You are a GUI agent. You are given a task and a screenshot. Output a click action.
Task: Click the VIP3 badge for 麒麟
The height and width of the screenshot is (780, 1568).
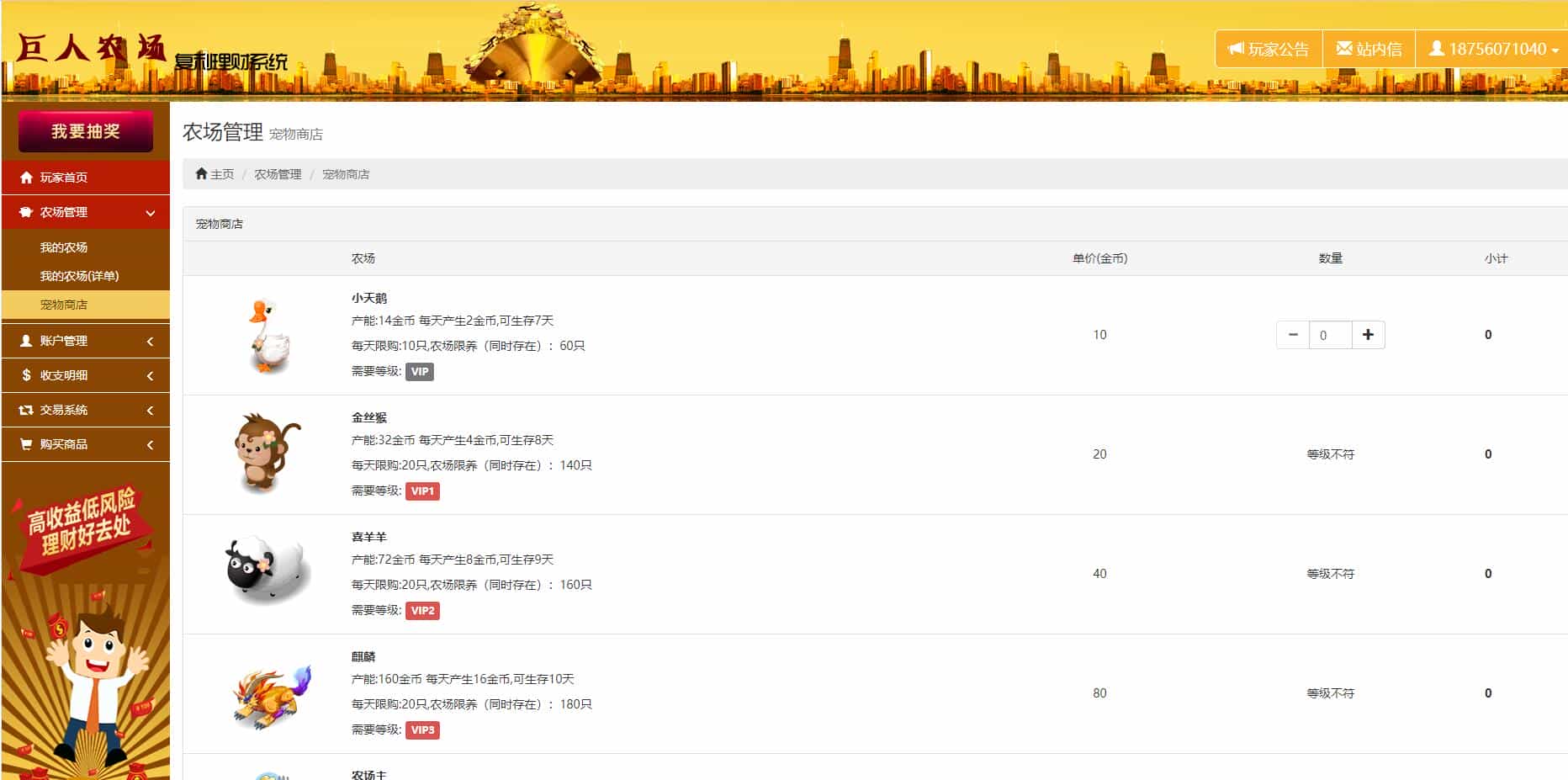click(x=422, y=730)
